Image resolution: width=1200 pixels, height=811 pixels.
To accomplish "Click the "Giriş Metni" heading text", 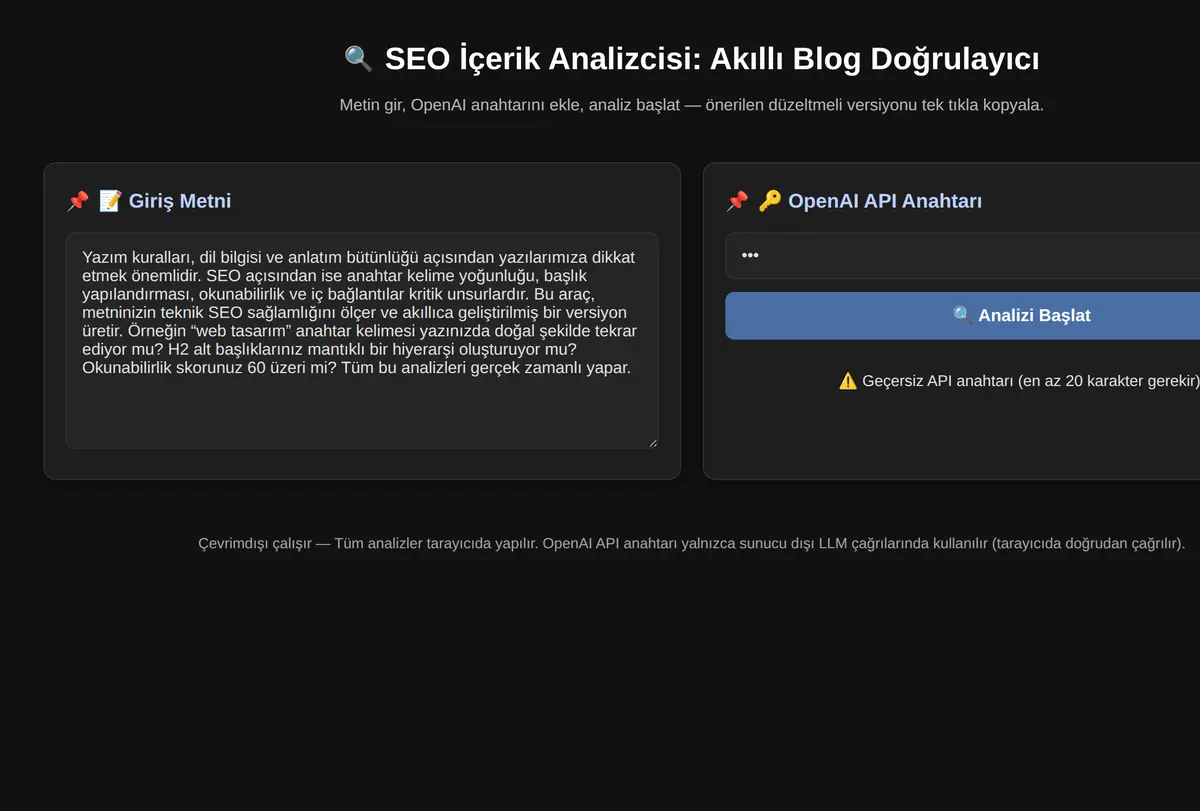I will point(180,201).
